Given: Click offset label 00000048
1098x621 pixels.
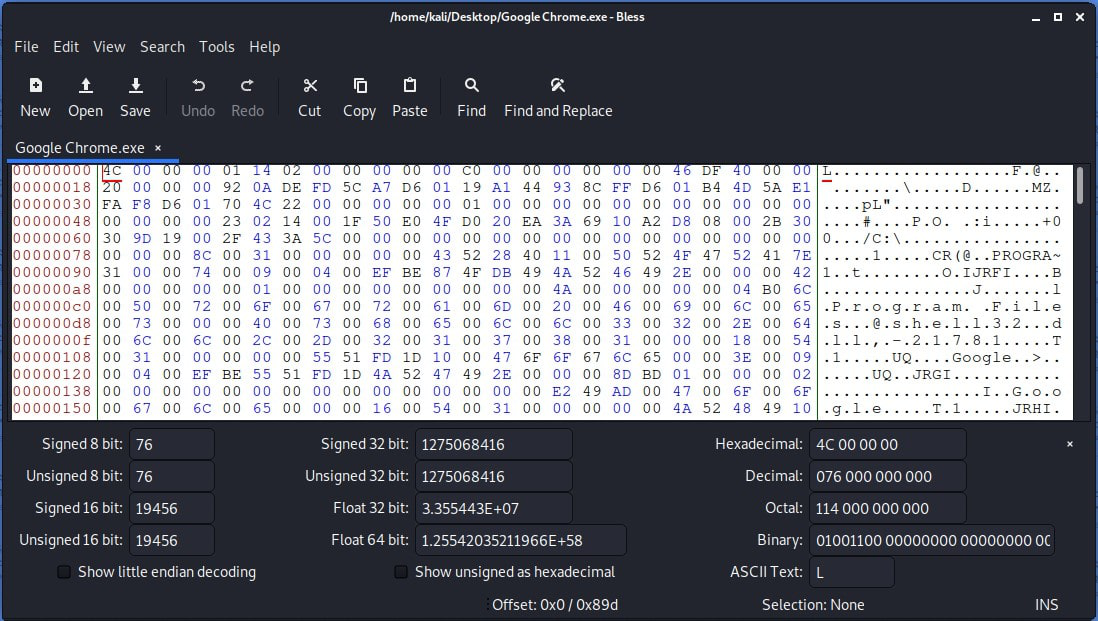Looking at the screenshot, I should click(52, 221).
